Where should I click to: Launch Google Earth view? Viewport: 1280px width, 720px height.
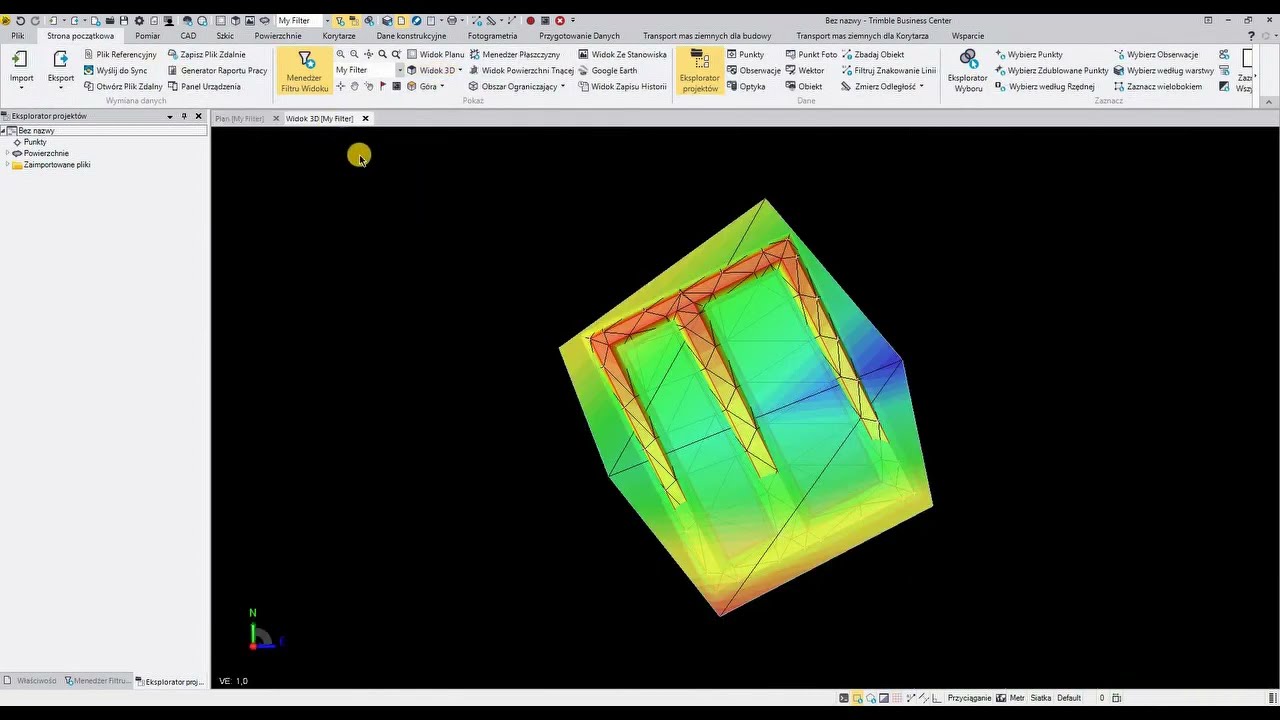tap(607, 71)
